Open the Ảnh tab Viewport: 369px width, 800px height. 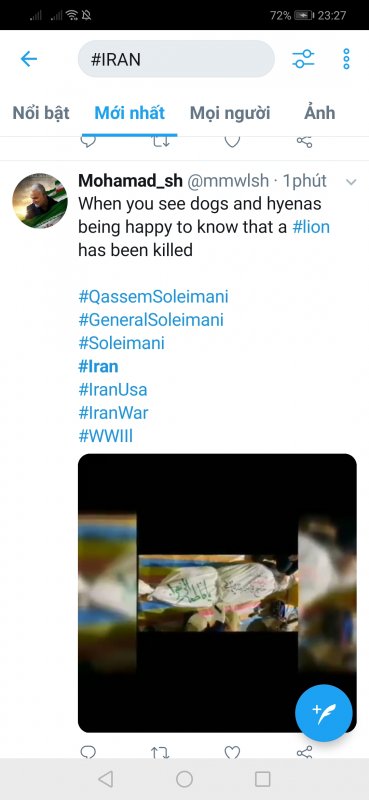pyautogui.click(x=319, y=113)
